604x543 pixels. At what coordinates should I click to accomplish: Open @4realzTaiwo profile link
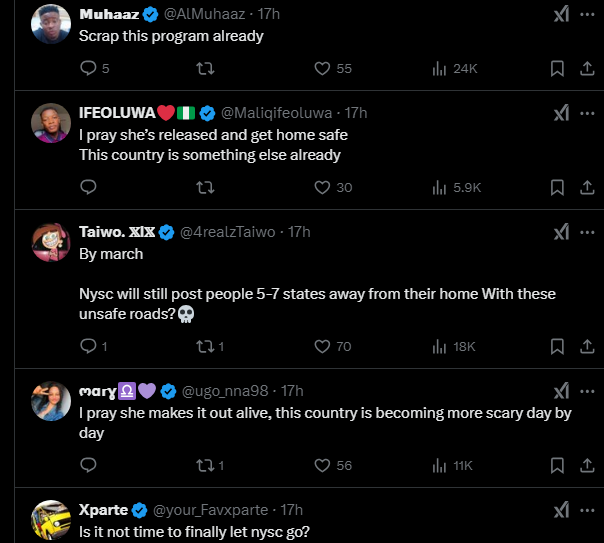pos(228,232)
